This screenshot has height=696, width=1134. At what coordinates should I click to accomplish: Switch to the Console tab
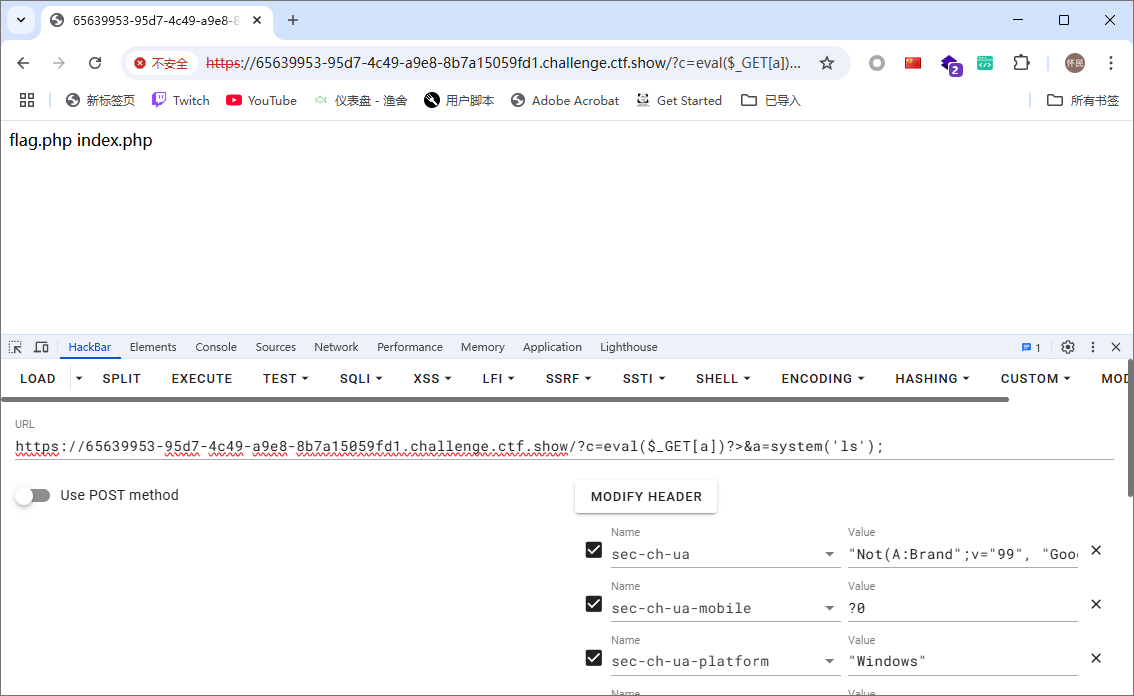click(x=216, y=347)
